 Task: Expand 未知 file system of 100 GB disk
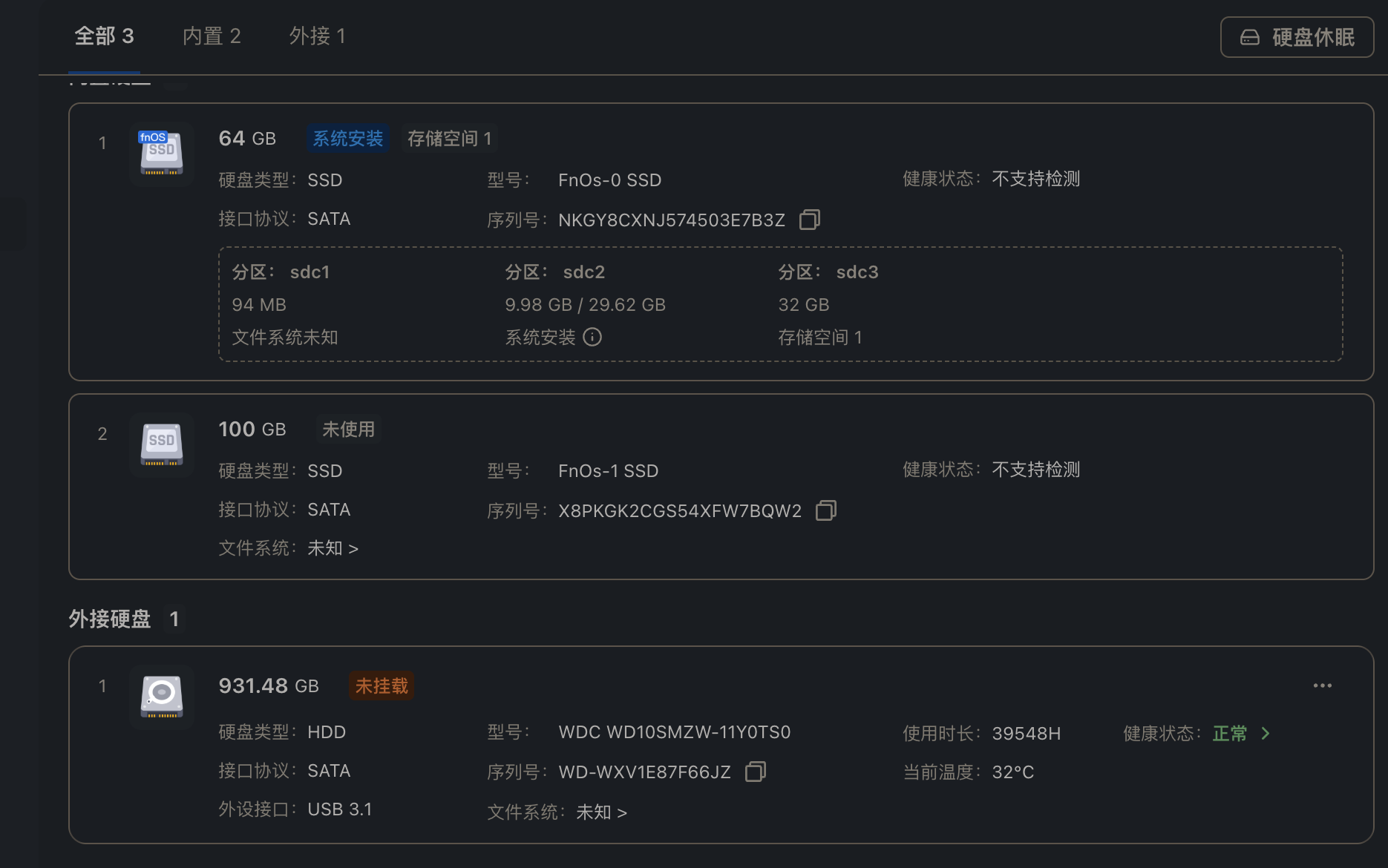click(x=333, y=548)
